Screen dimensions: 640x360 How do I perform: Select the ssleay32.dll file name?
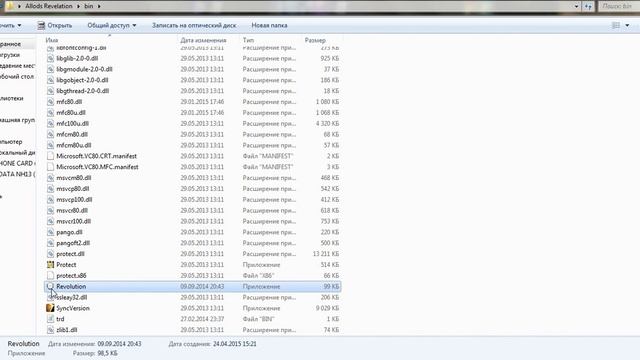pyautogui.click(x=71, y=298)
